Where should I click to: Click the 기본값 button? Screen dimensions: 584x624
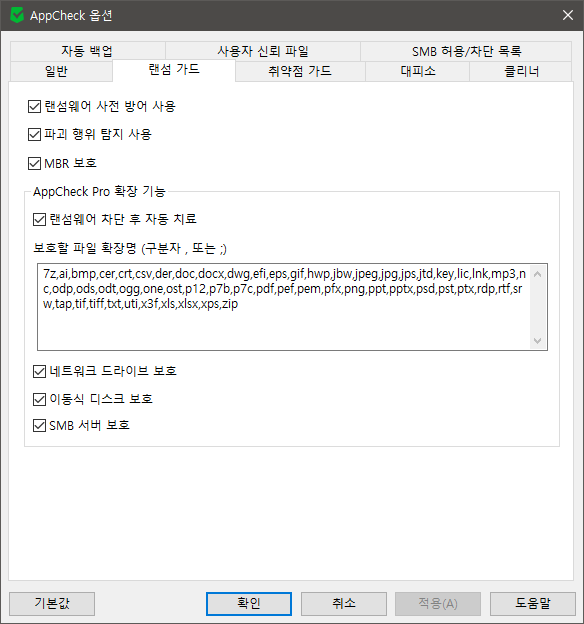[52, 604]
